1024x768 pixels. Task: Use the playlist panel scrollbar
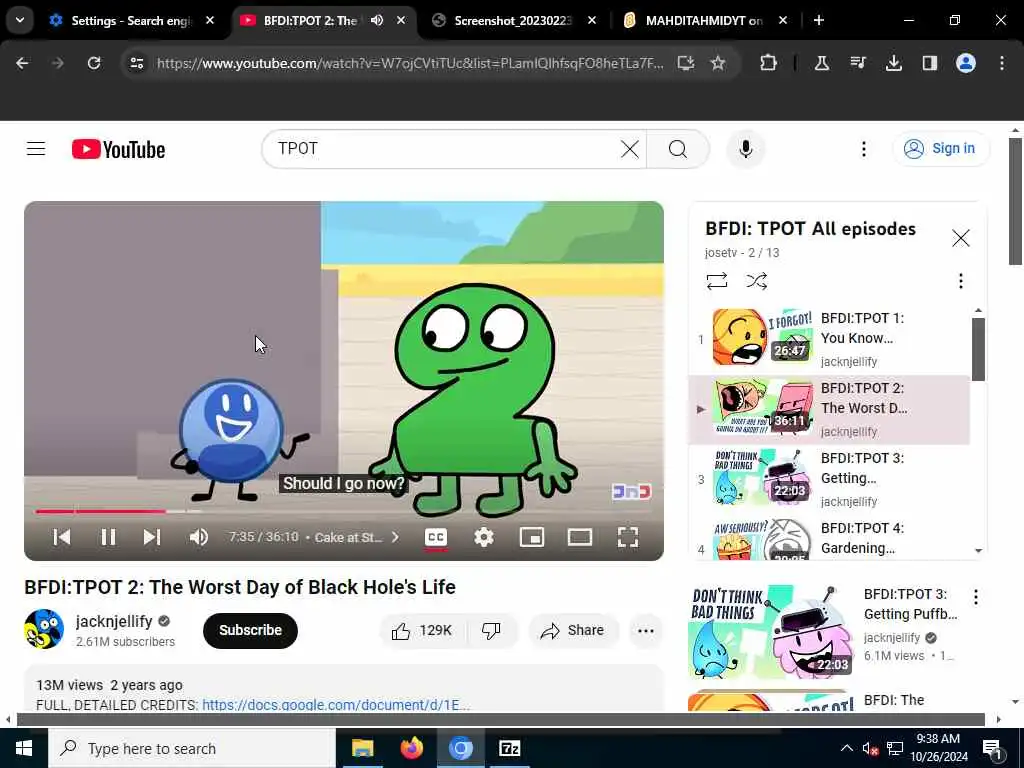[978, 349]
